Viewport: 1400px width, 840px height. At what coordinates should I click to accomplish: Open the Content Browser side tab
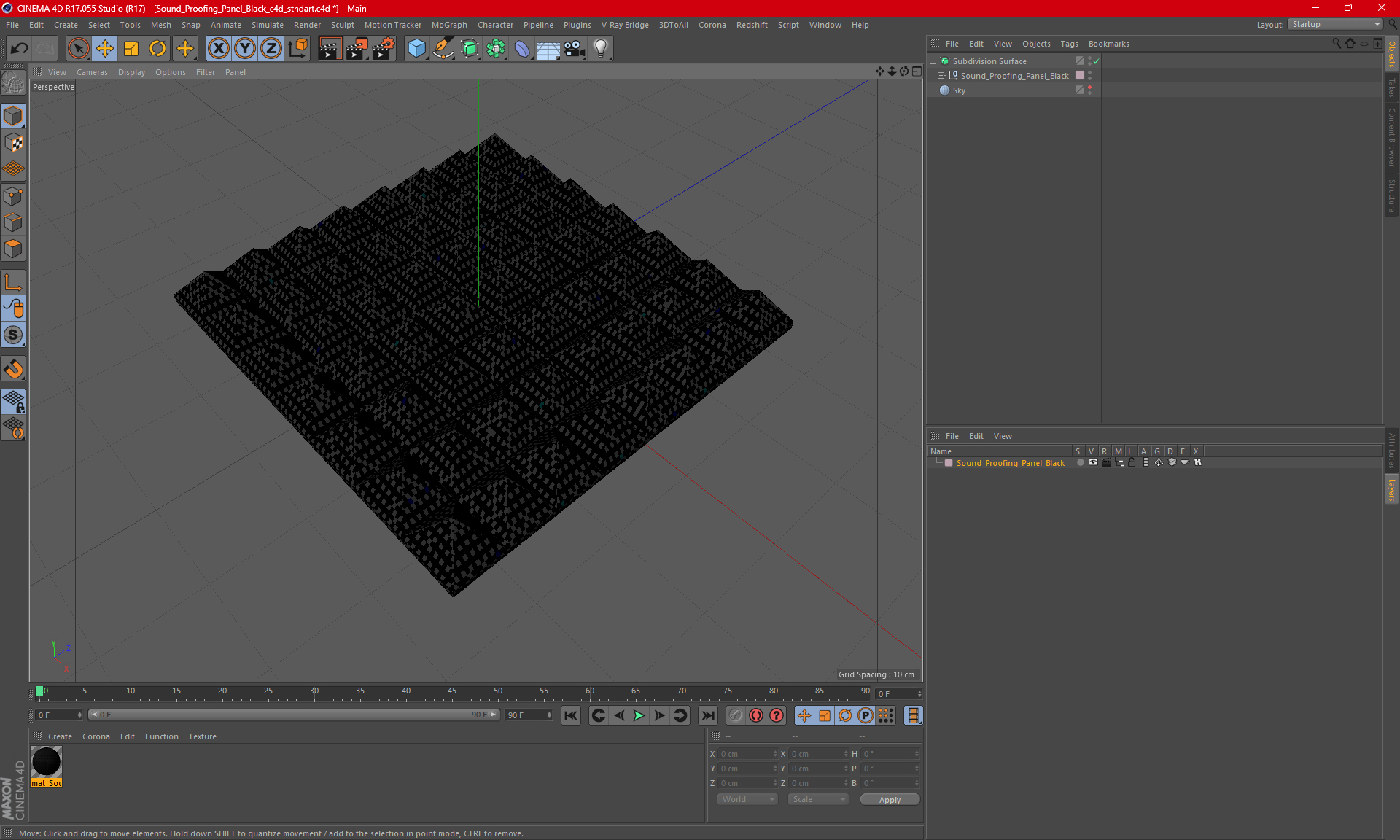(x=1391, y=137)
